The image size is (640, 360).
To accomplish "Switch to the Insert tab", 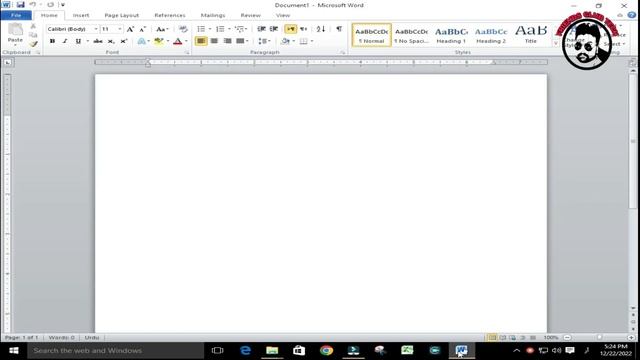I will pos(81,15).
